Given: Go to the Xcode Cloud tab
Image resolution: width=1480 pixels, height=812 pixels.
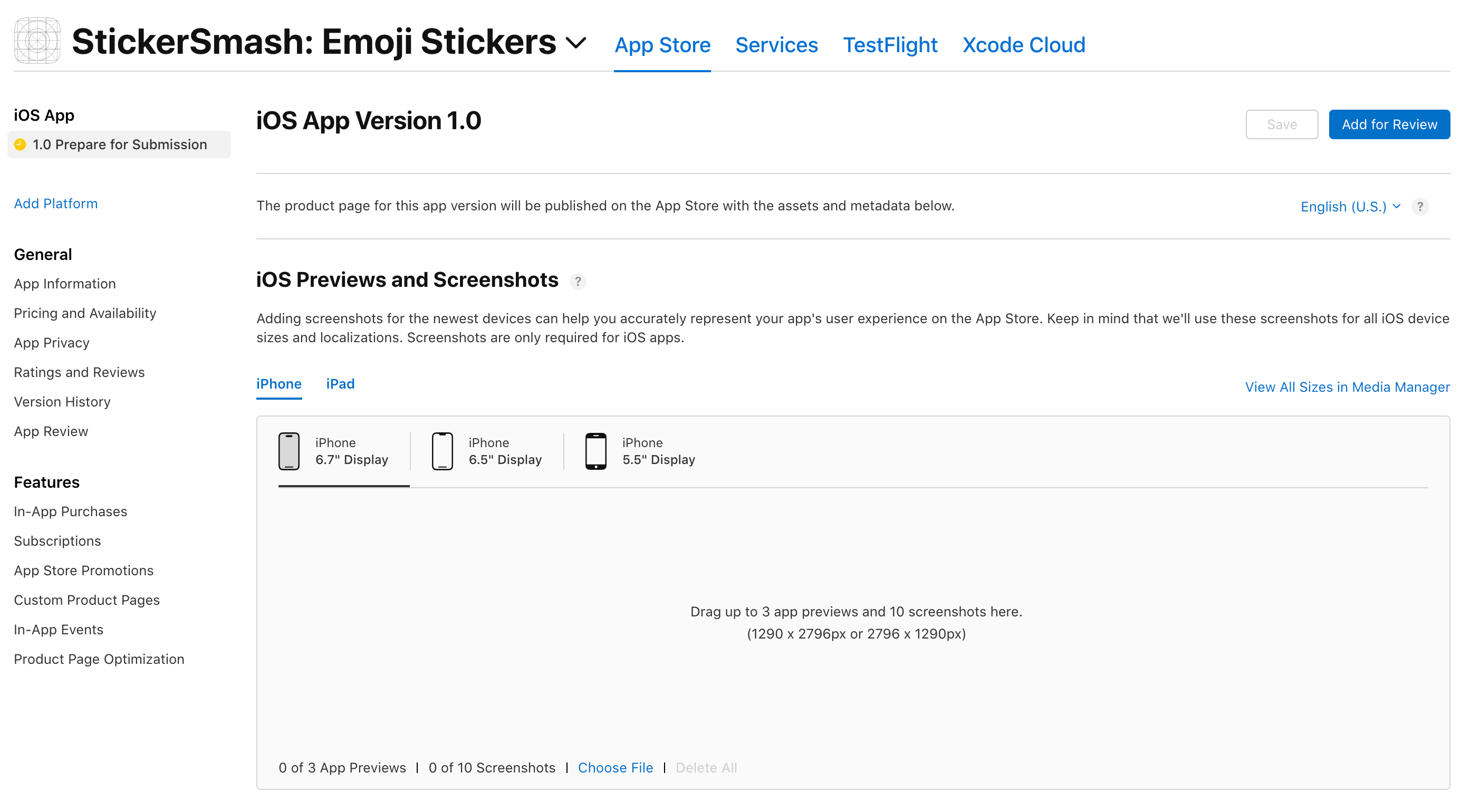Looking at the screenshot, I should click(x=1023, y=45).
